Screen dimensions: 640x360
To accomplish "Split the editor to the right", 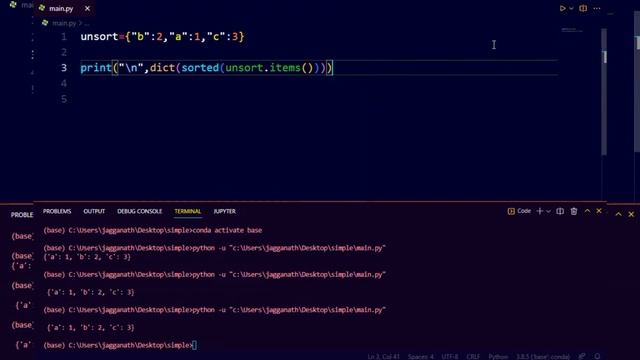I will click(x=583, y=8).
